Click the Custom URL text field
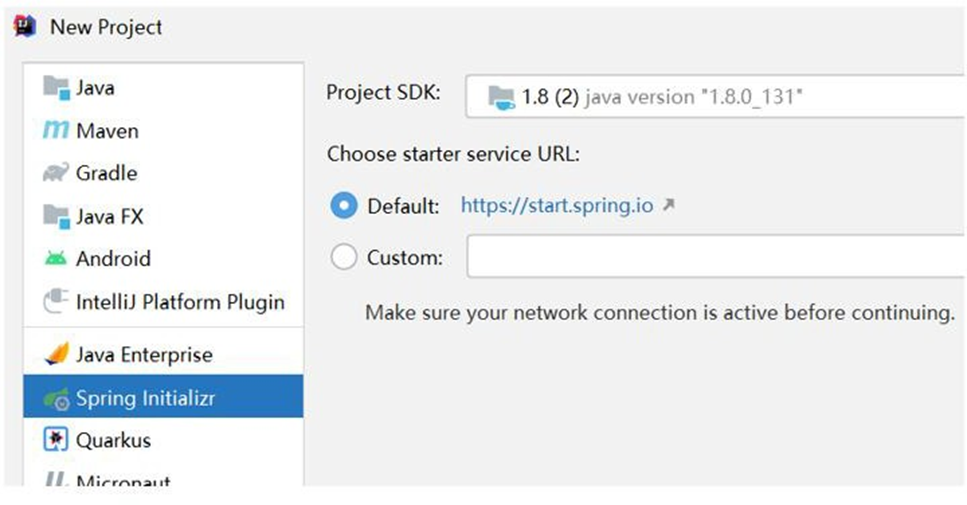 [715, 258]
